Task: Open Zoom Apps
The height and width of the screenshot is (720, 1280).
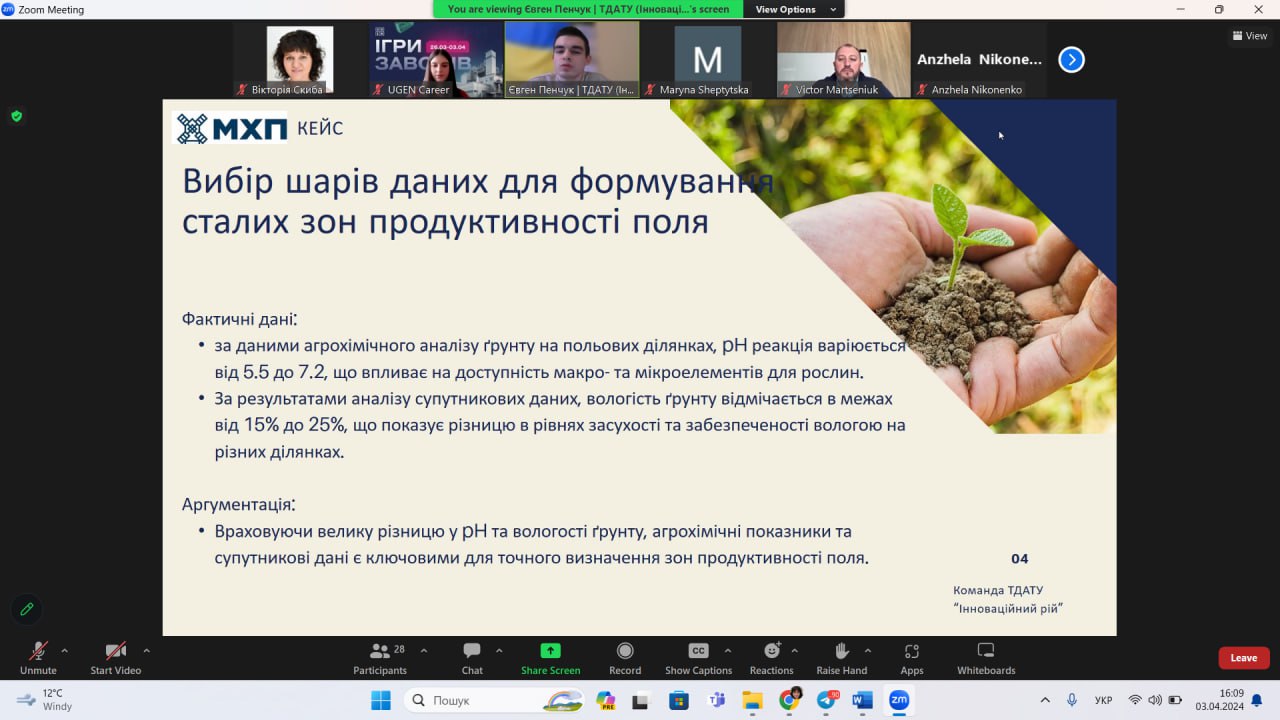Action: [x=911, y=658]
